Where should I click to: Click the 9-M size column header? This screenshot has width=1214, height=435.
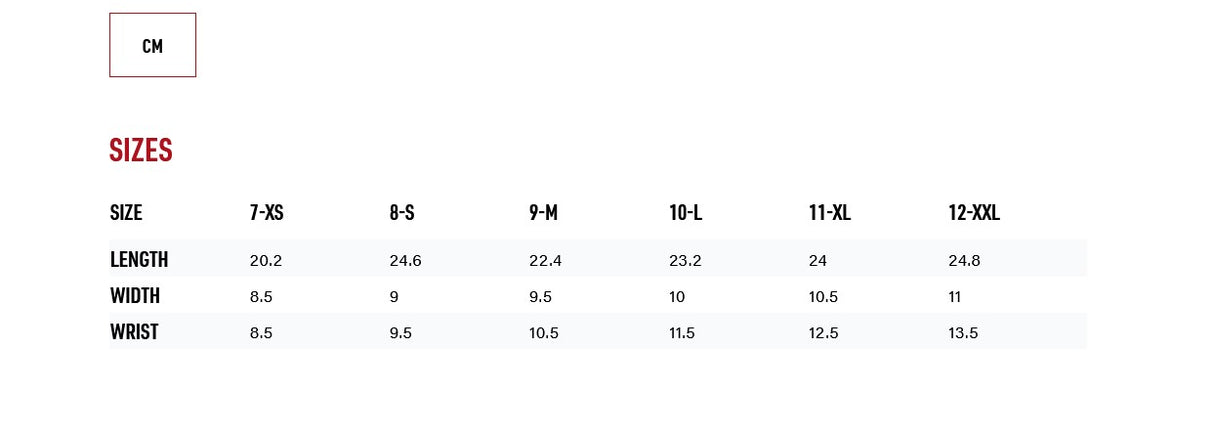click(543, 212)
